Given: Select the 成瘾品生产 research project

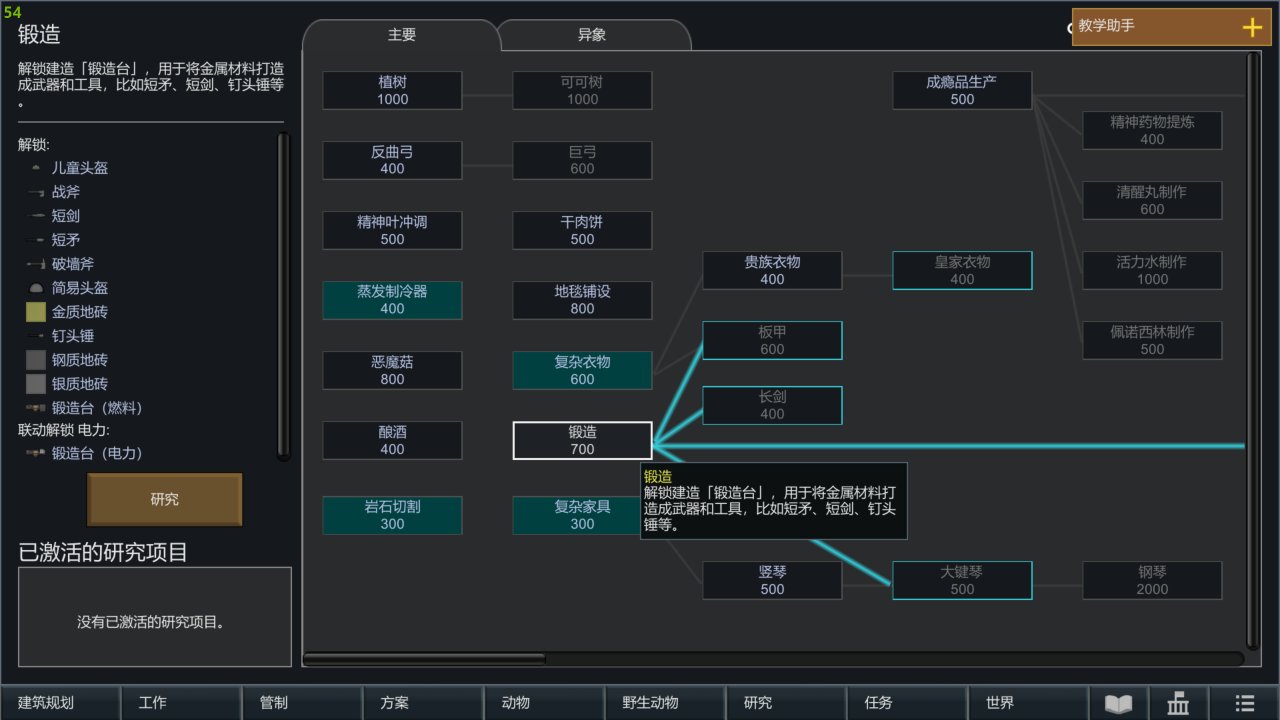Looking at the screenshot, I should [962, 90].
